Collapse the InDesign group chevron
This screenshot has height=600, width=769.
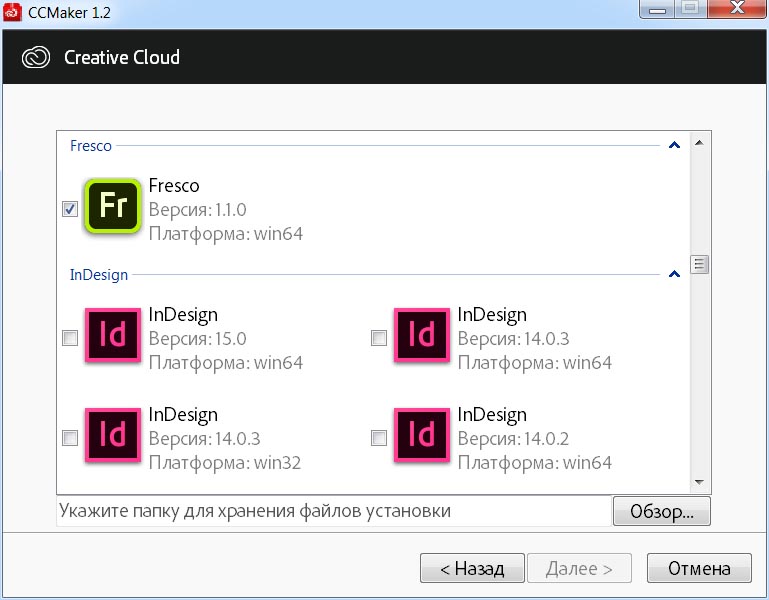coord(674,274)
